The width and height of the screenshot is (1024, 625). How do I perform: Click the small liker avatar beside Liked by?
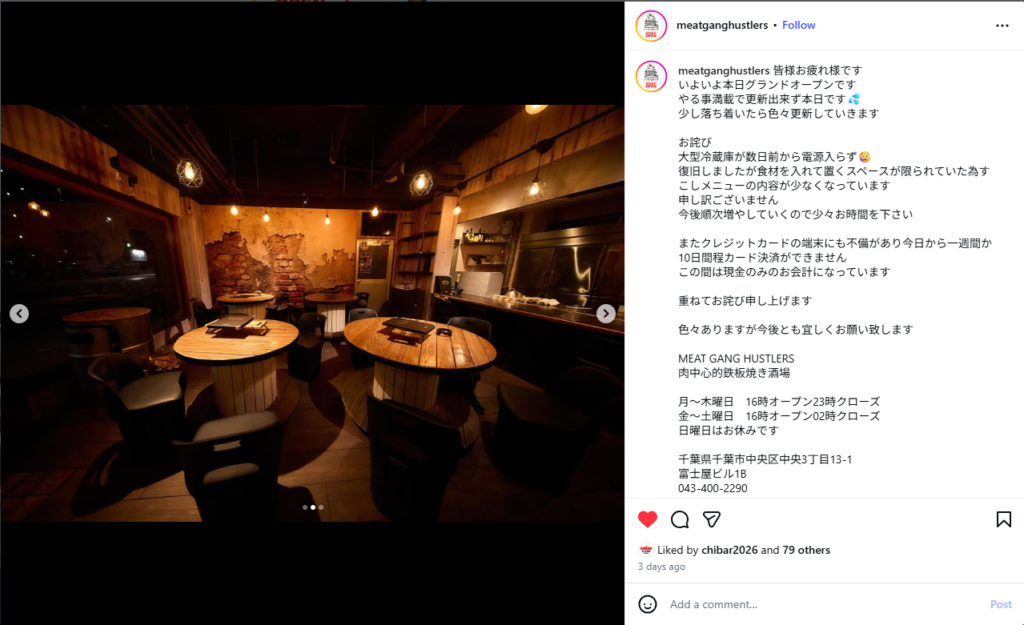[x=645, y=550]
